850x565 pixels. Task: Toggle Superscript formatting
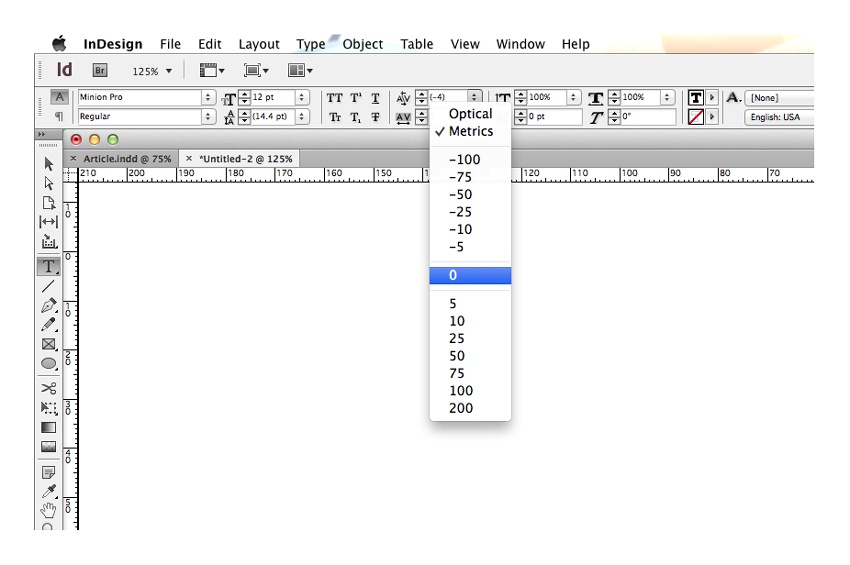coord(356,98)
